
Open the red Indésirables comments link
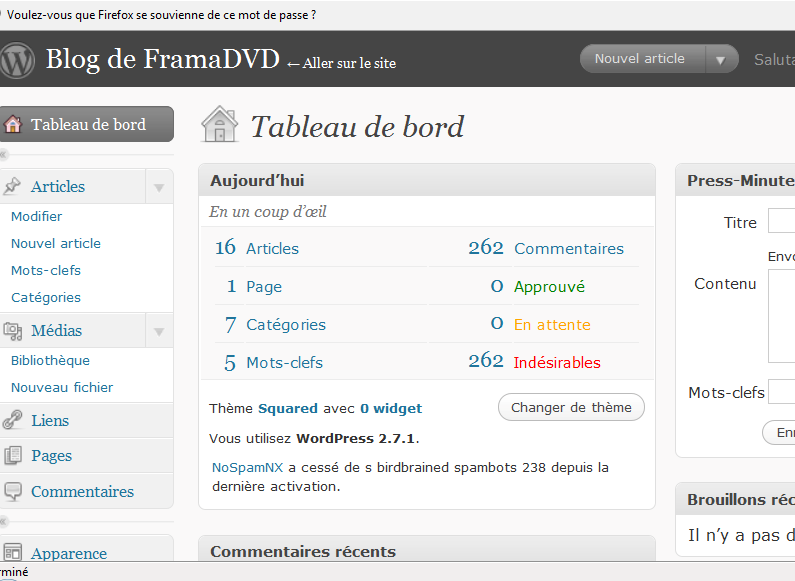coord(557,362)
